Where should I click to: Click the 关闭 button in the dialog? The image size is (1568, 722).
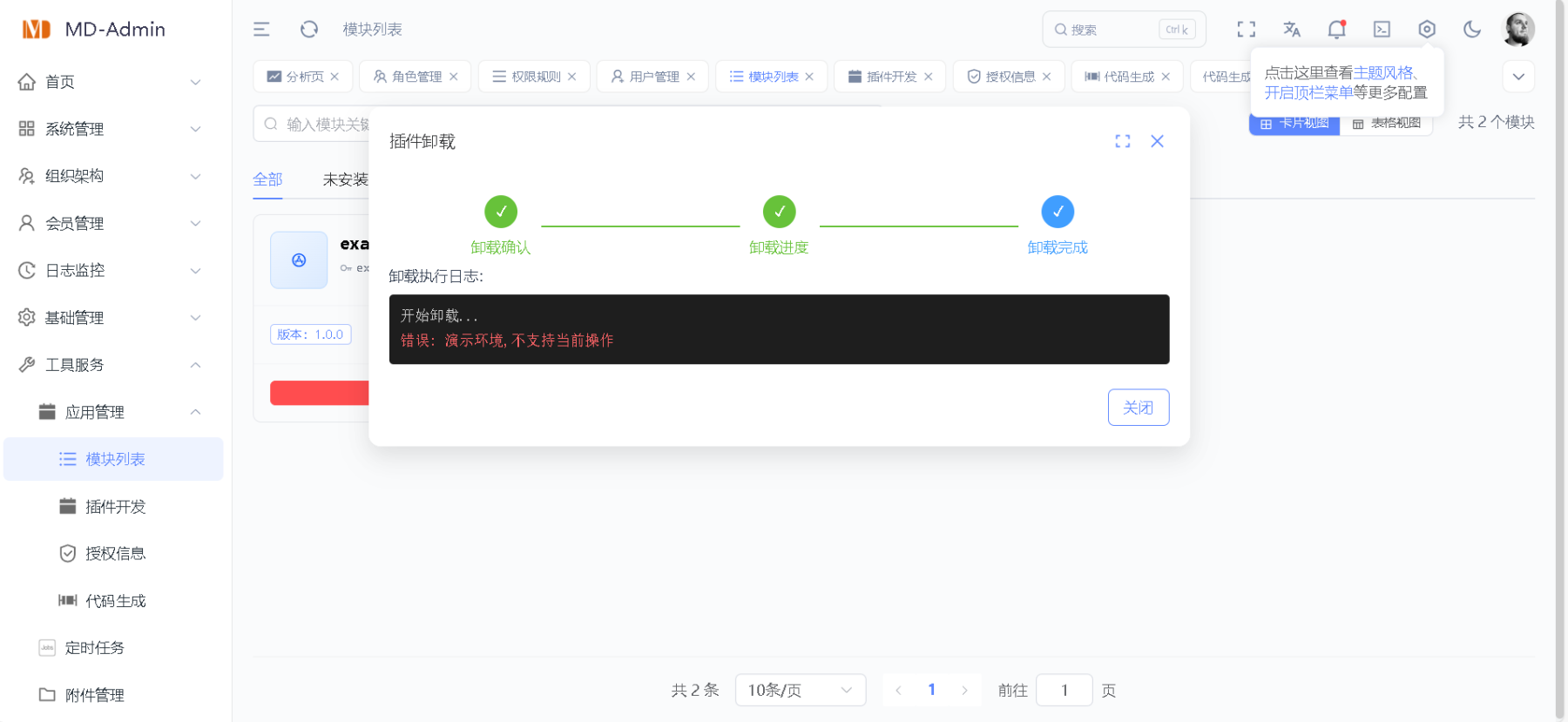click(x=1139, y=408)
